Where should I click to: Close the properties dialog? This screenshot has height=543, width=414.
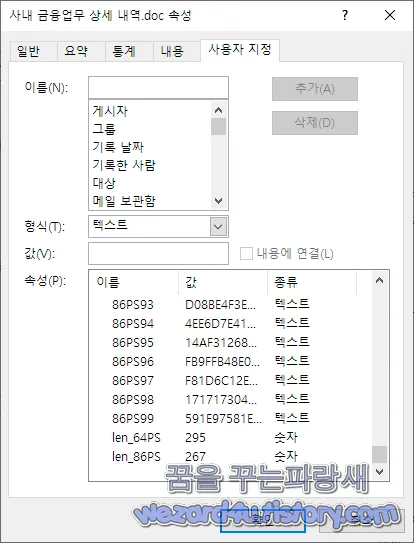tap(390, 15)
